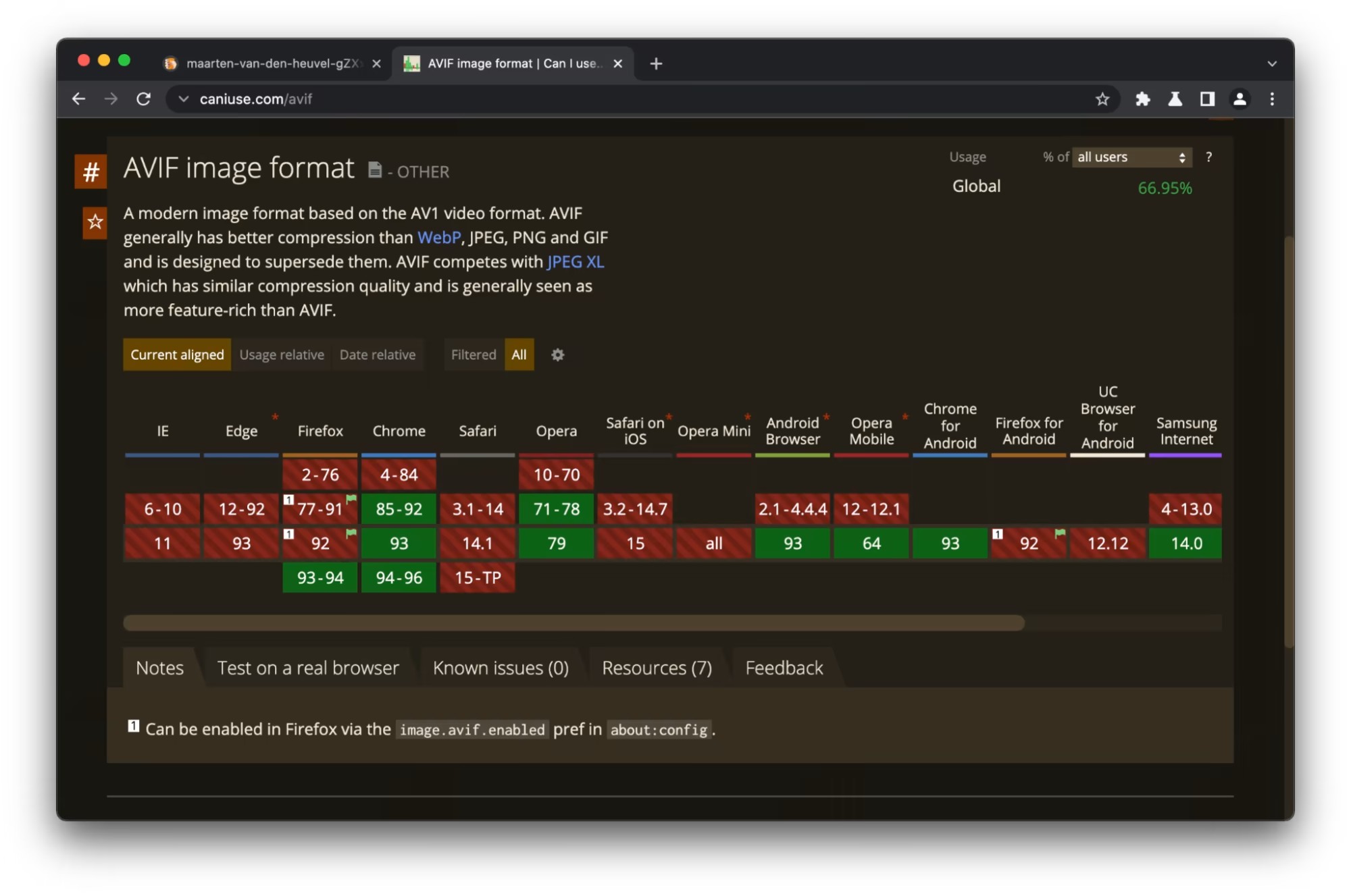The height and width of the screenshot is (896, 1351).
Task: Click the orange hash permalink icon
Action: pos(91,172)
